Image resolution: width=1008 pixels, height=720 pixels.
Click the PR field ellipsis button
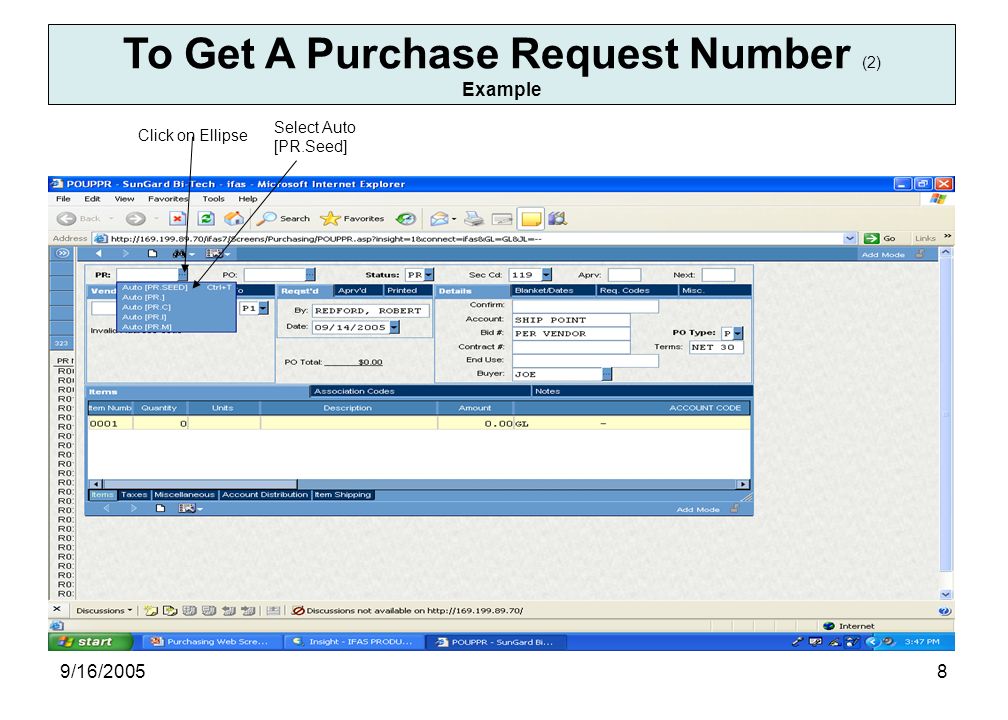pos(183,275)
